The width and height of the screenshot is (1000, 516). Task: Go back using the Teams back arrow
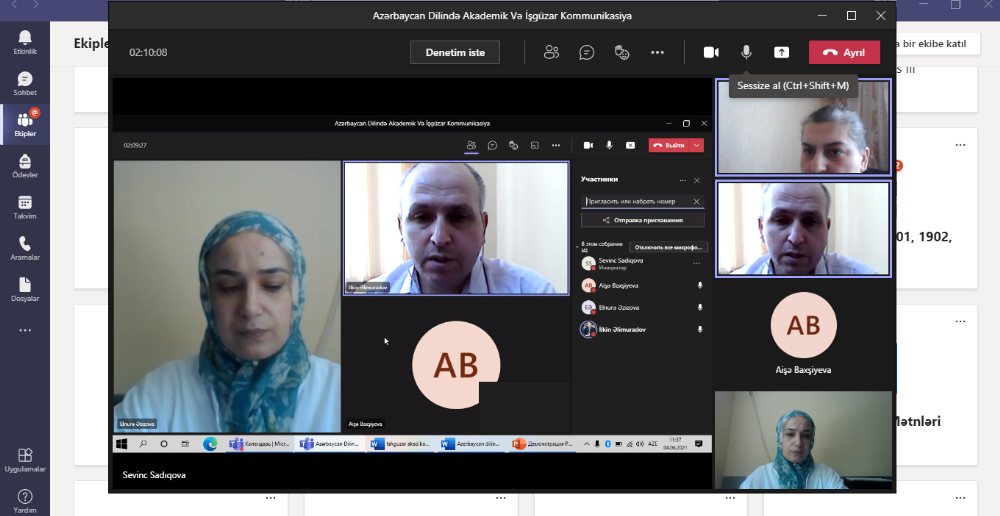click(x=14, y=4)
